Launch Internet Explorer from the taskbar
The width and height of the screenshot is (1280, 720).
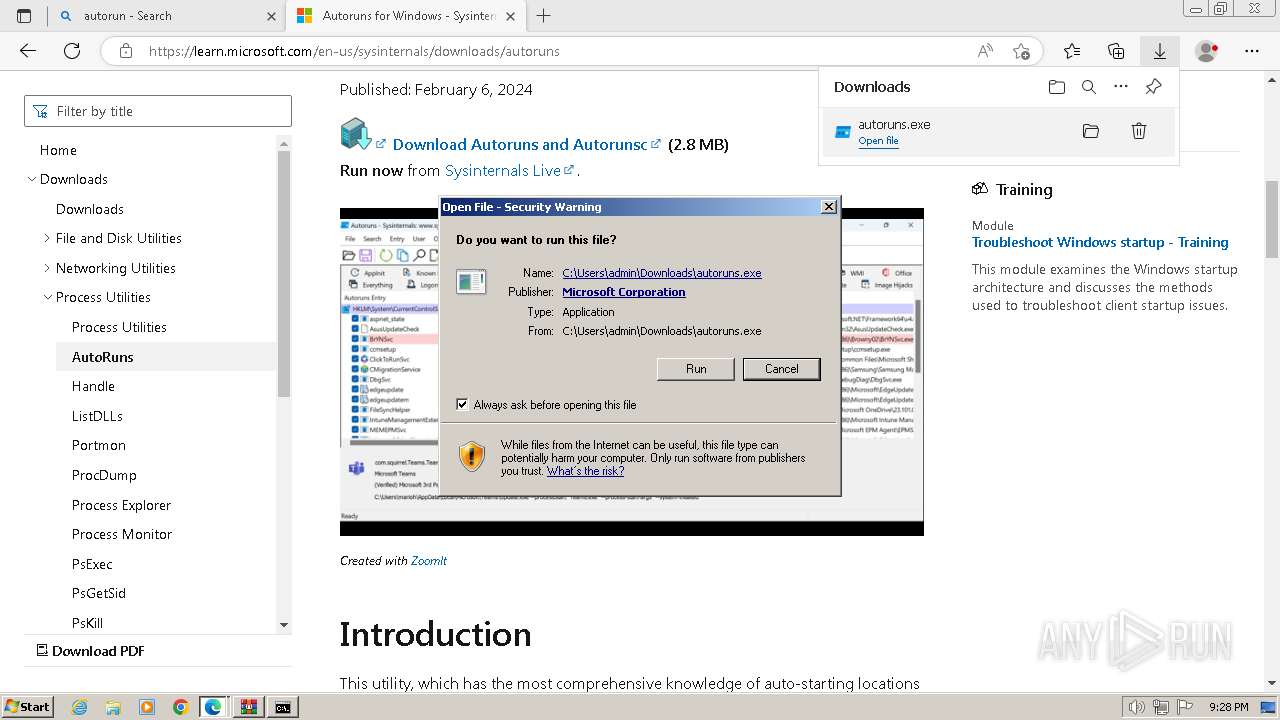(x=80, y=707)
